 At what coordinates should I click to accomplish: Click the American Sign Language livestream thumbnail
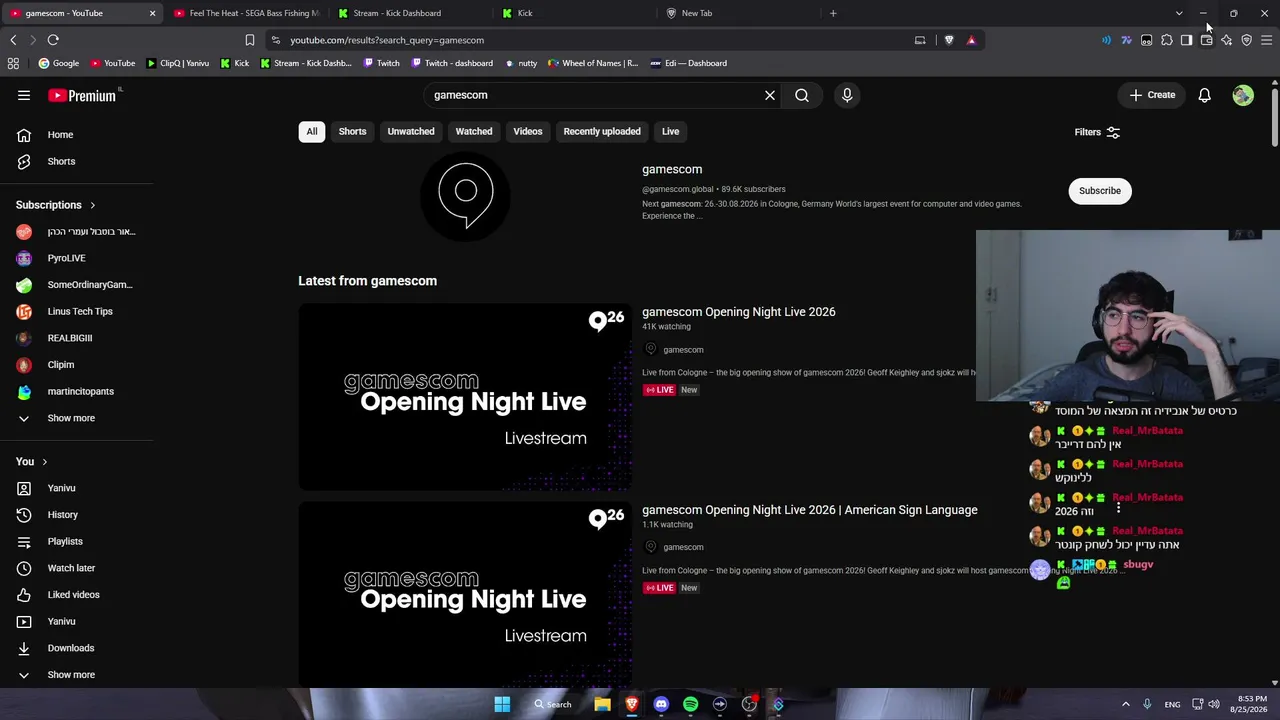465,595
